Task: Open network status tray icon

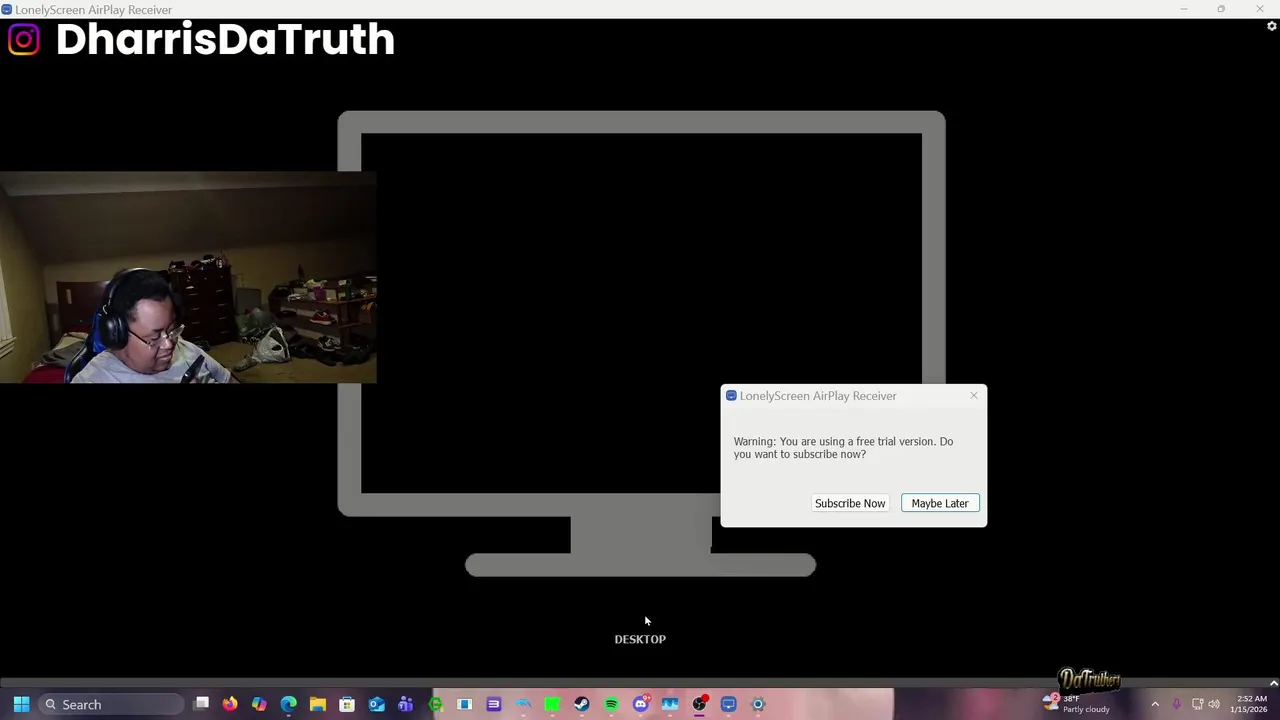Action: 1197,704
